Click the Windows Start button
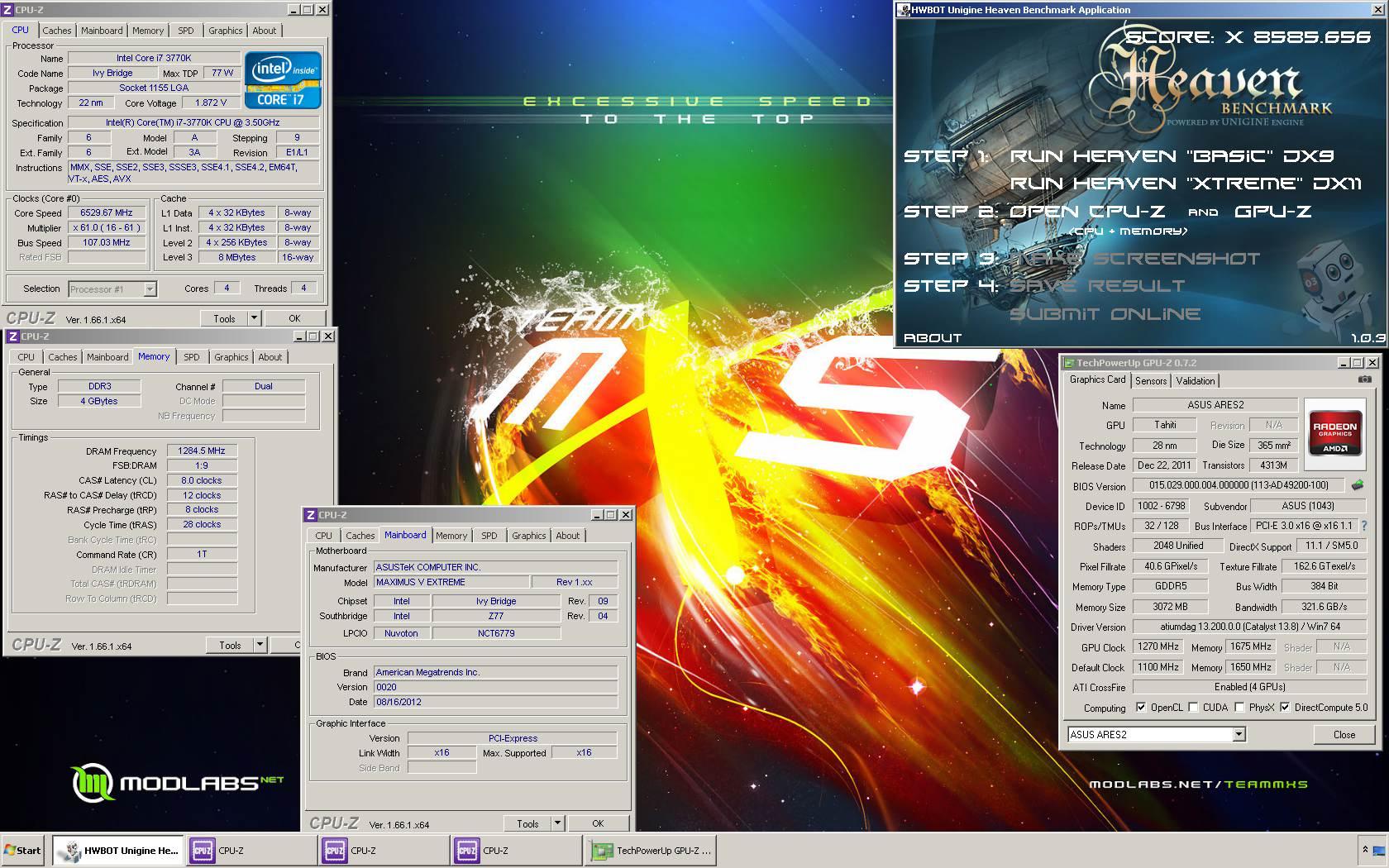The width and height of the screenshot is (1389, 868). 23,850
